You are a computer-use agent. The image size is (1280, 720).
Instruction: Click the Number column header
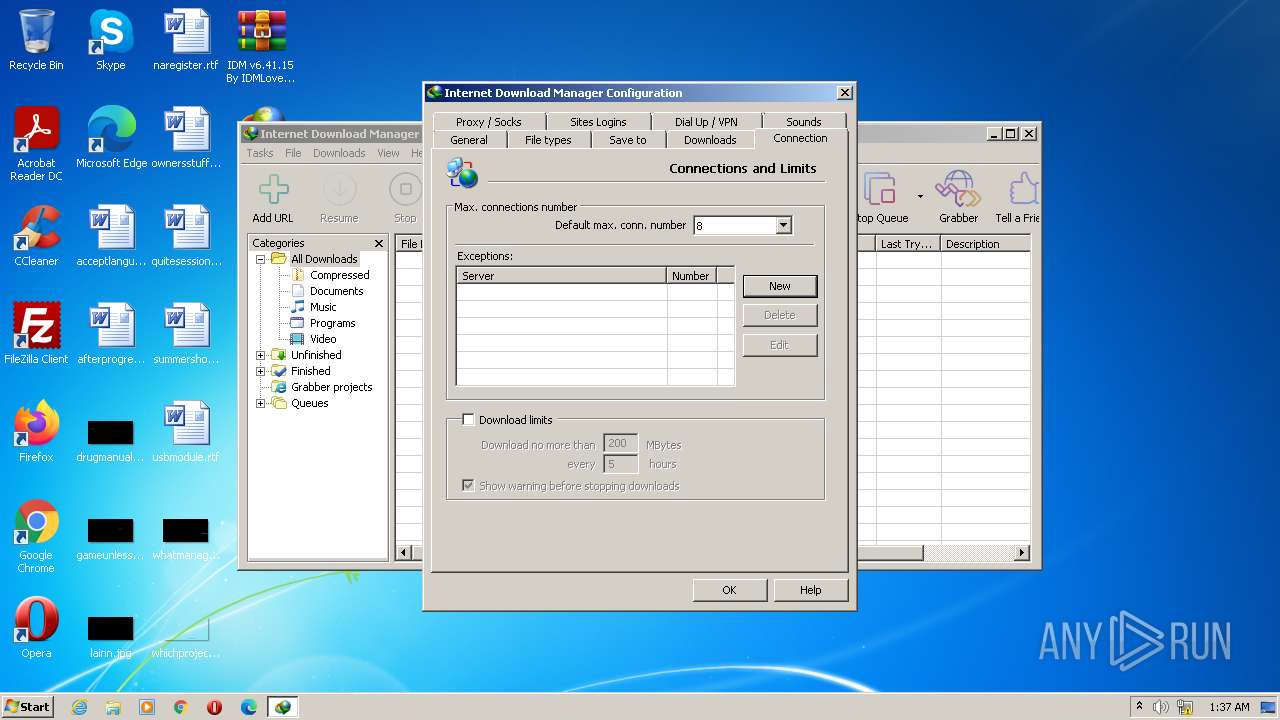tap(691, 276)
